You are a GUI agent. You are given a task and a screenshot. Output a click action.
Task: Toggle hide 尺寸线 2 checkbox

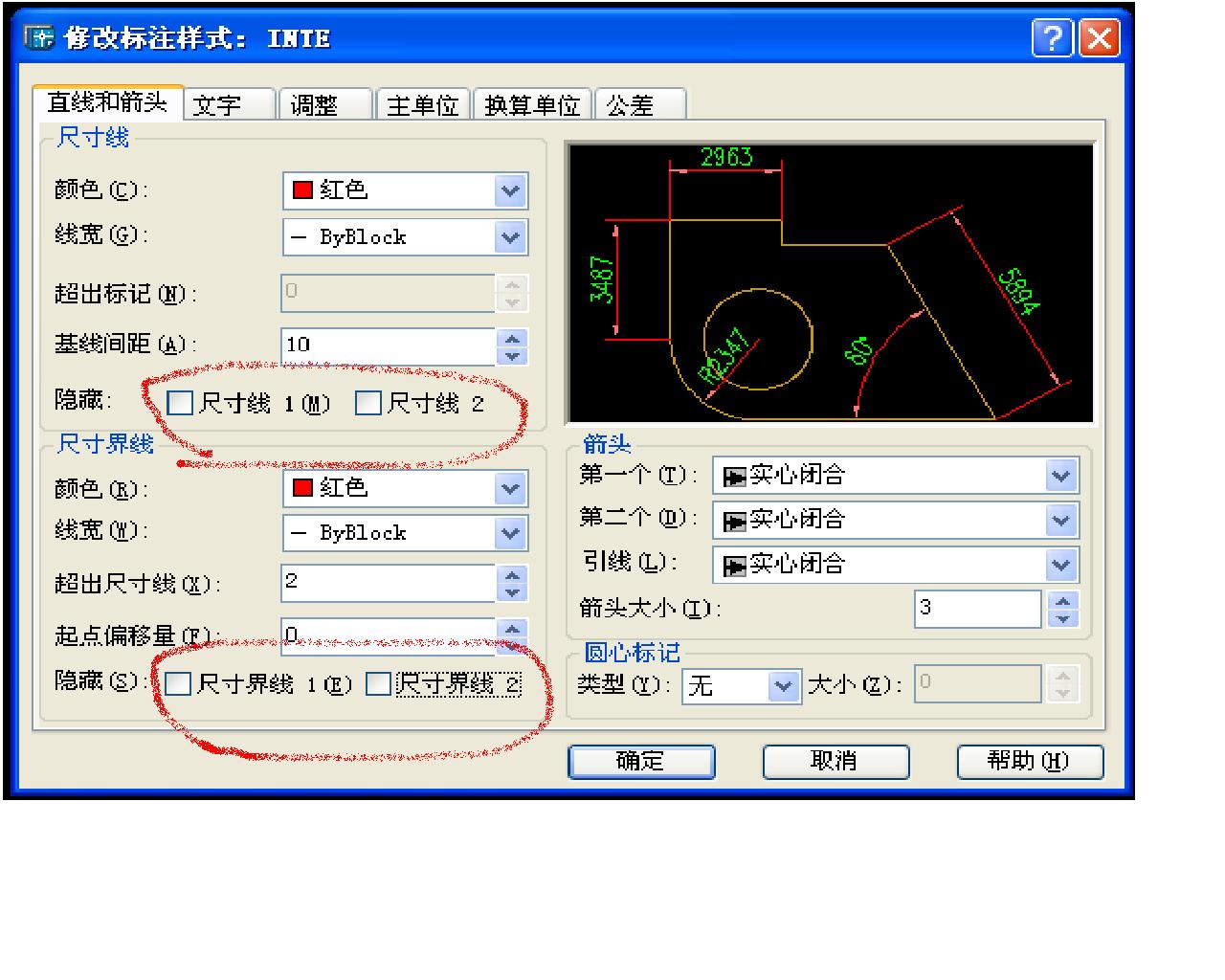(368, 403)
